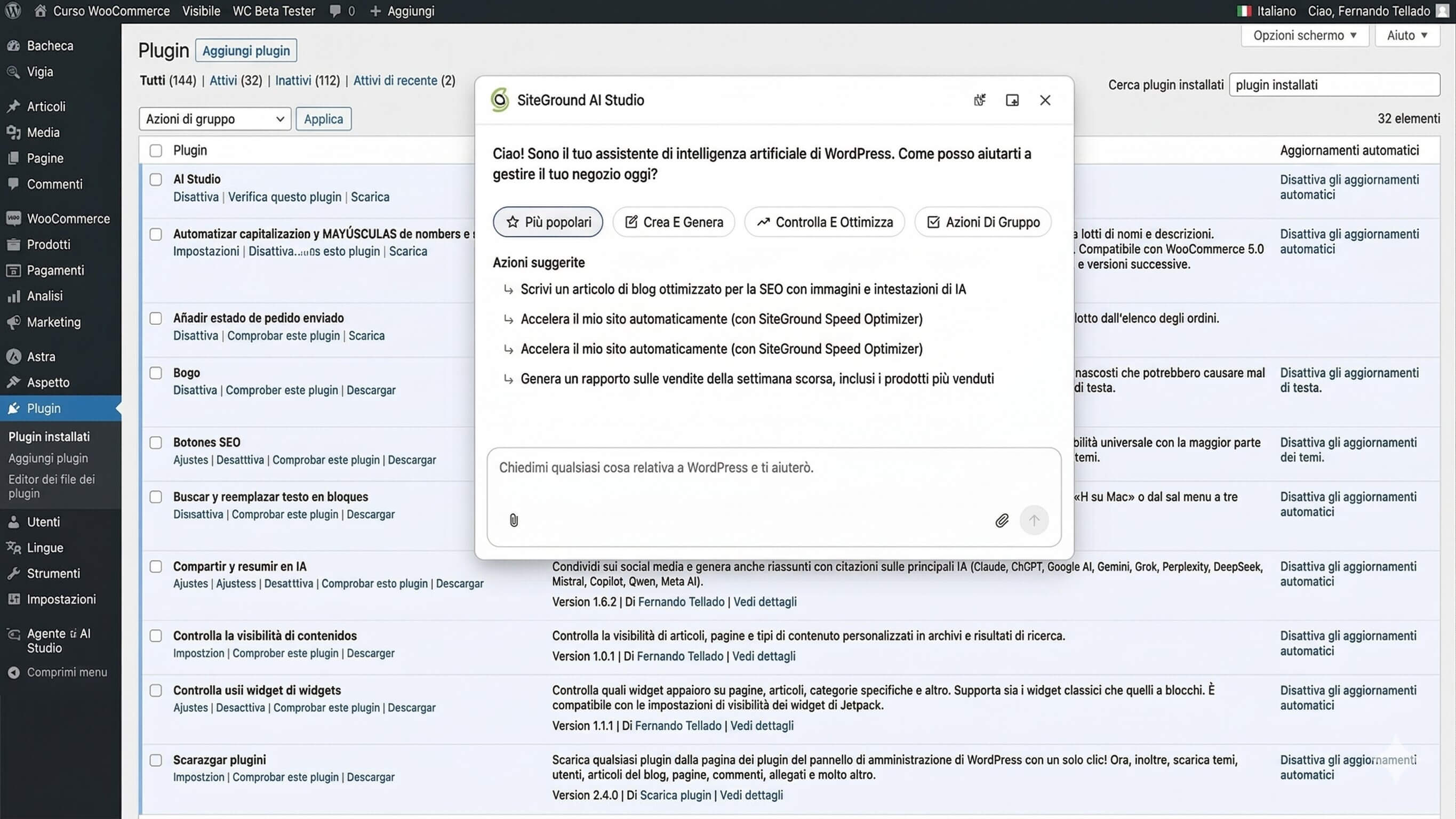
Task: Click the send message arrow button
Action: 1034,520
